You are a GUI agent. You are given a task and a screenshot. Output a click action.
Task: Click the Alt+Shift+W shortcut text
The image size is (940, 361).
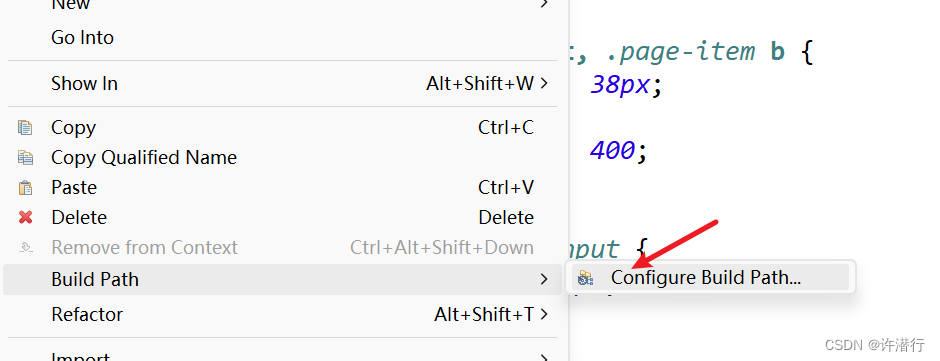[x=480, y=83]
